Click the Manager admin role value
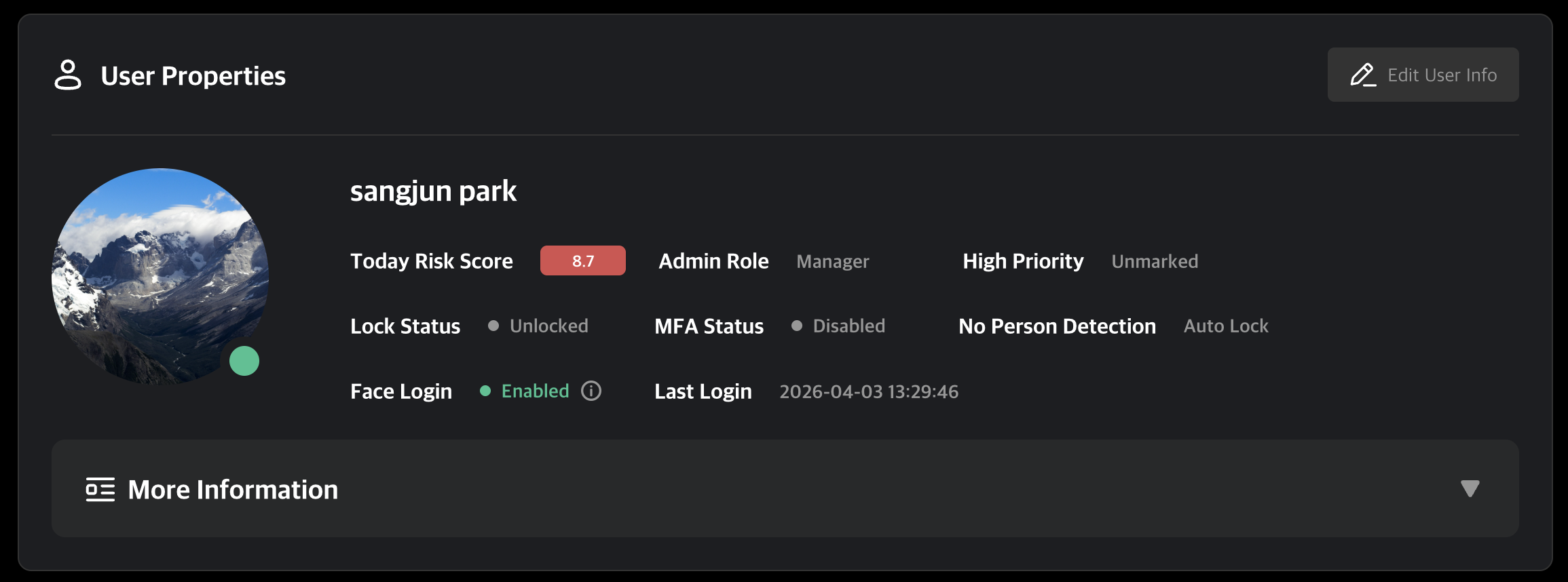The height and width of the screenshot is (582, 1568). [833, 262]
